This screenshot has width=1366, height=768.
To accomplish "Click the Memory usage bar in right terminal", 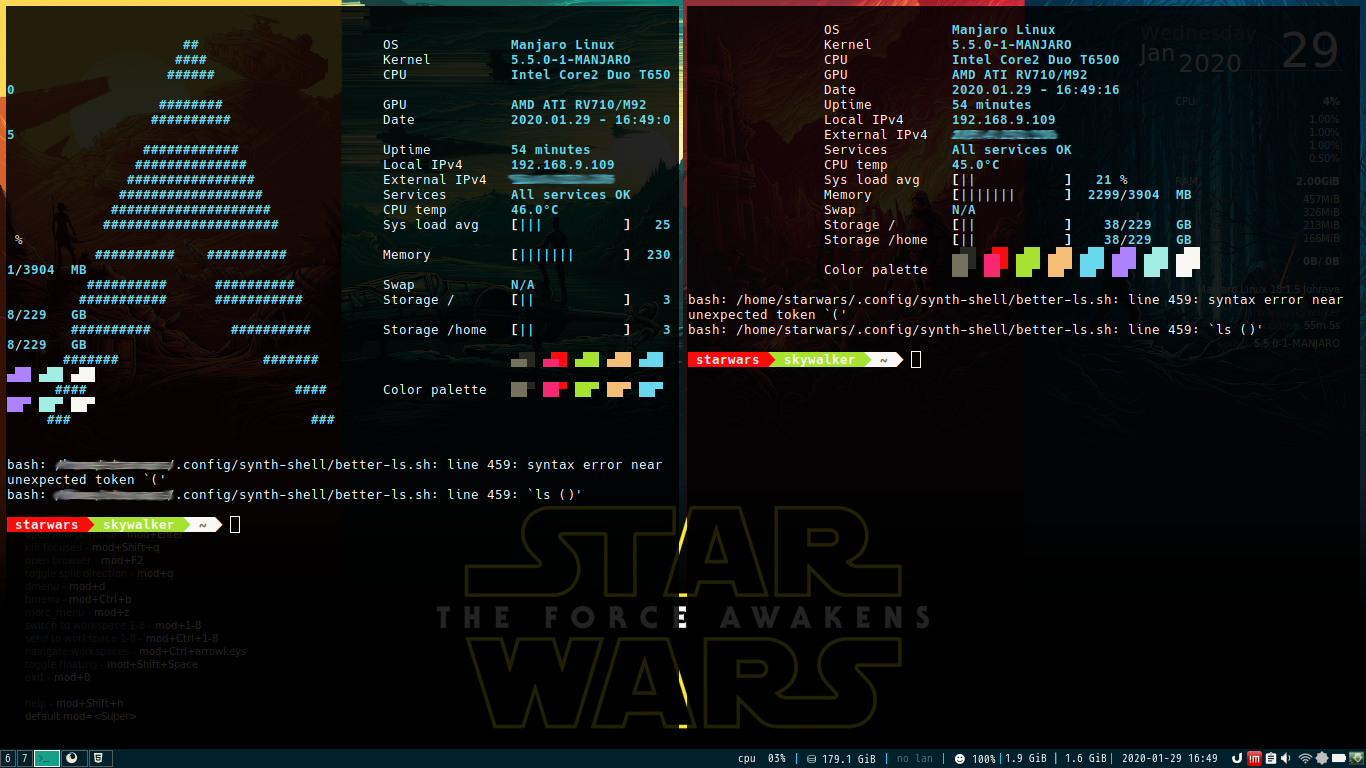I will pos(1012,195).
